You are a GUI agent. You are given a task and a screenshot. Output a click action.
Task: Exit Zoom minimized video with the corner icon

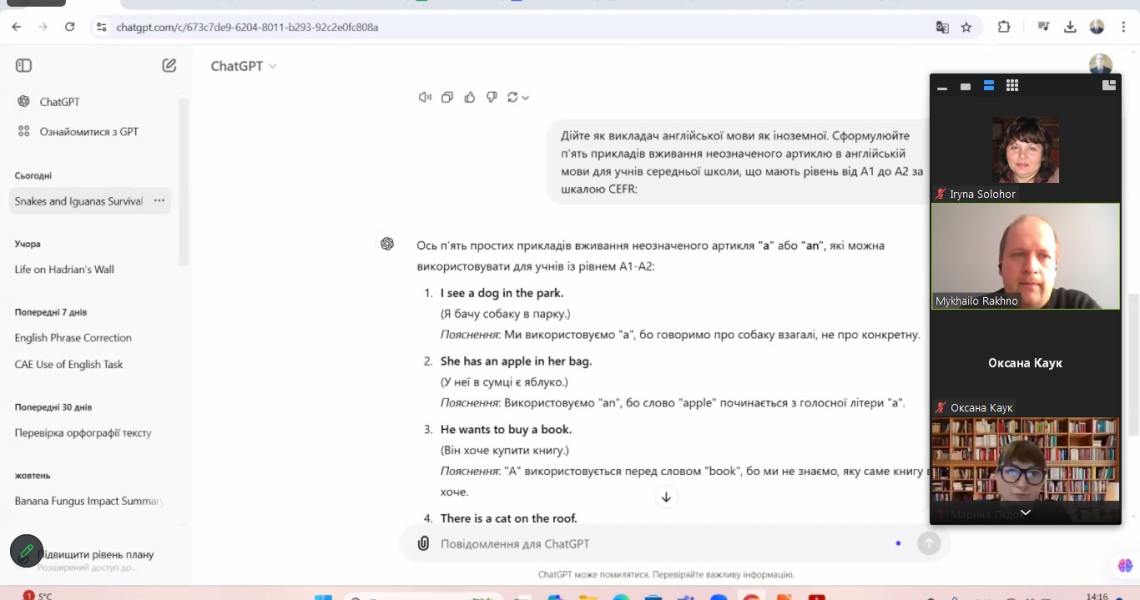pos(1109,85)
